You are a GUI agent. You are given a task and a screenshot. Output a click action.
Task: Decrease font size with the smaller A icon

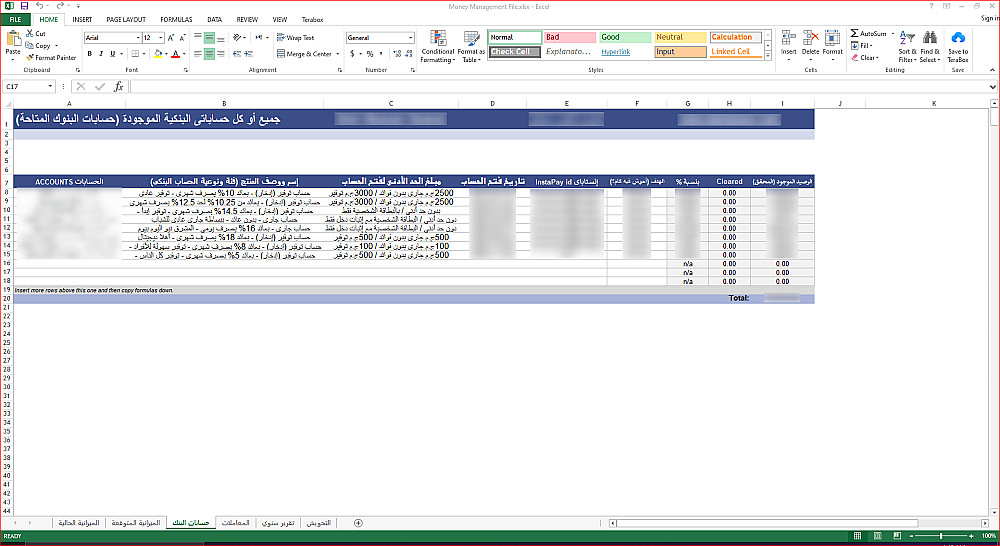[x=181, y=38]
